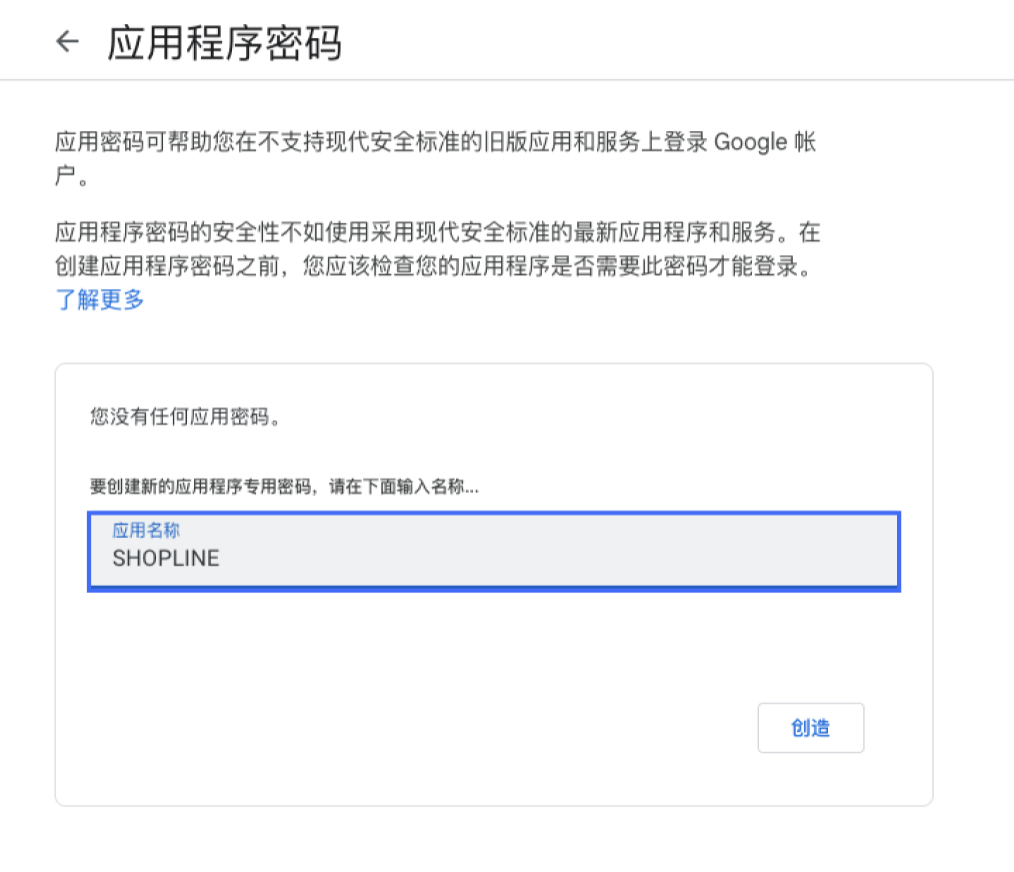1014x872 pixels.
Task: Select the 了解更多 hyperlink text
Action: [x=98, y=299]
